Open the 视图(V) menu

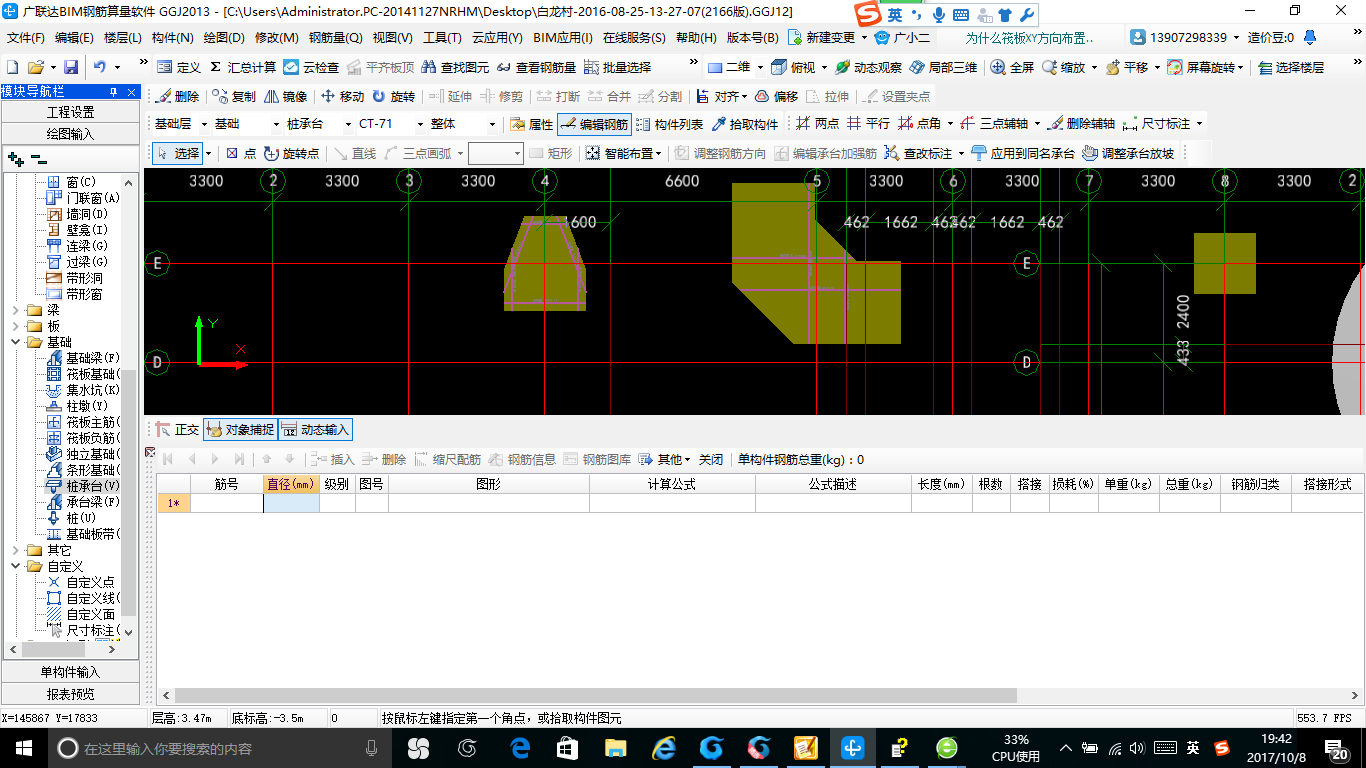coord(392,37)
